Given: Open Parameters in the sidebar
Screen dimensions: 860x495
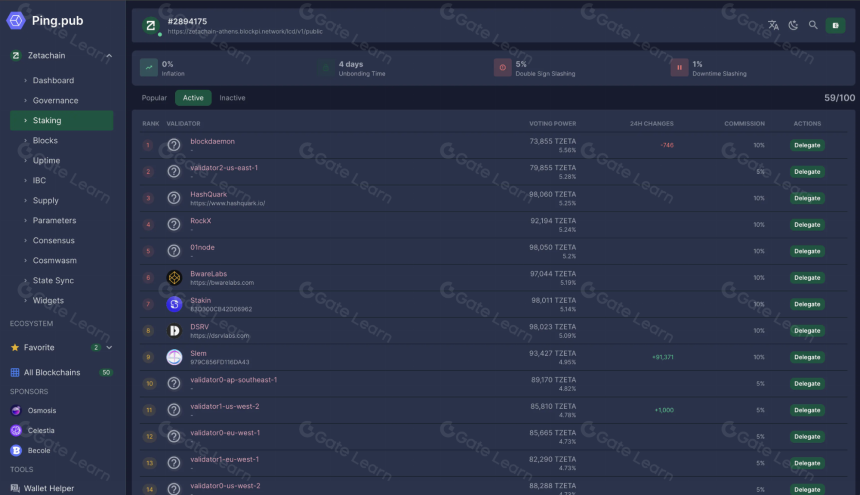Looking at the screenshot, I should coord(54,220).
